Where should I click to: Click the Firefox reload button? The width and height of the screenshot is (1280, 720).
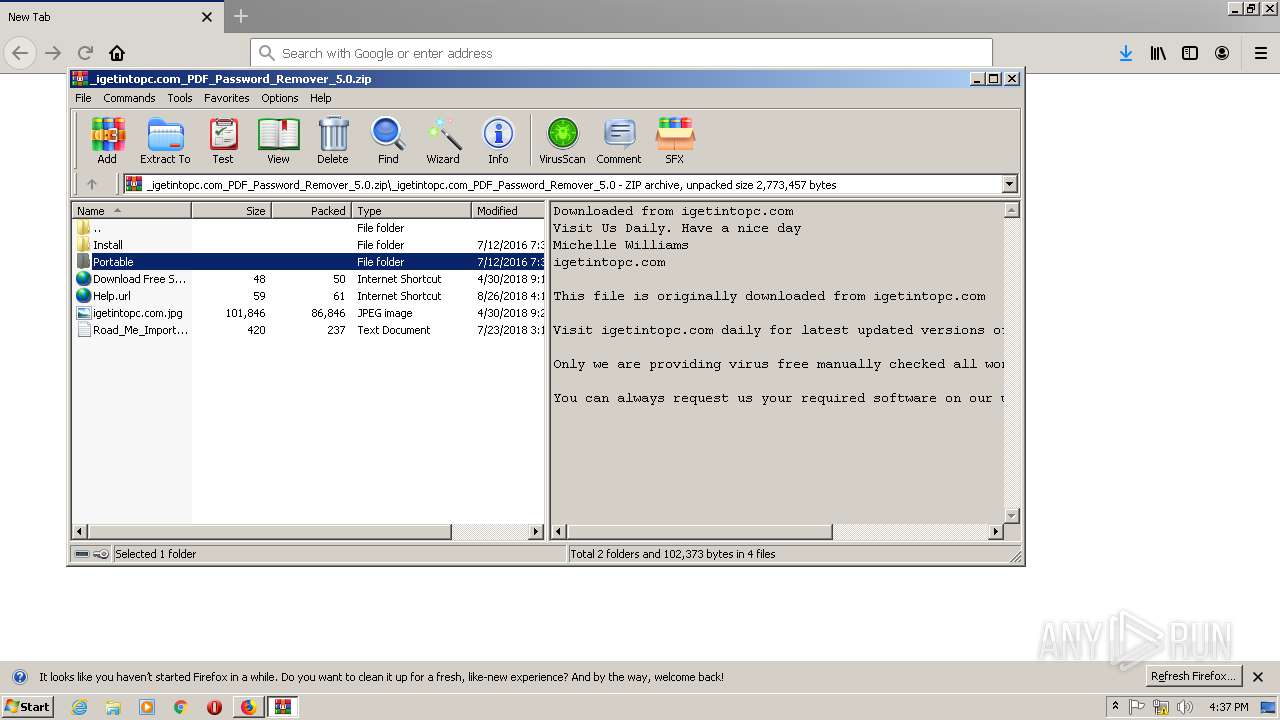tap(85, 53)
